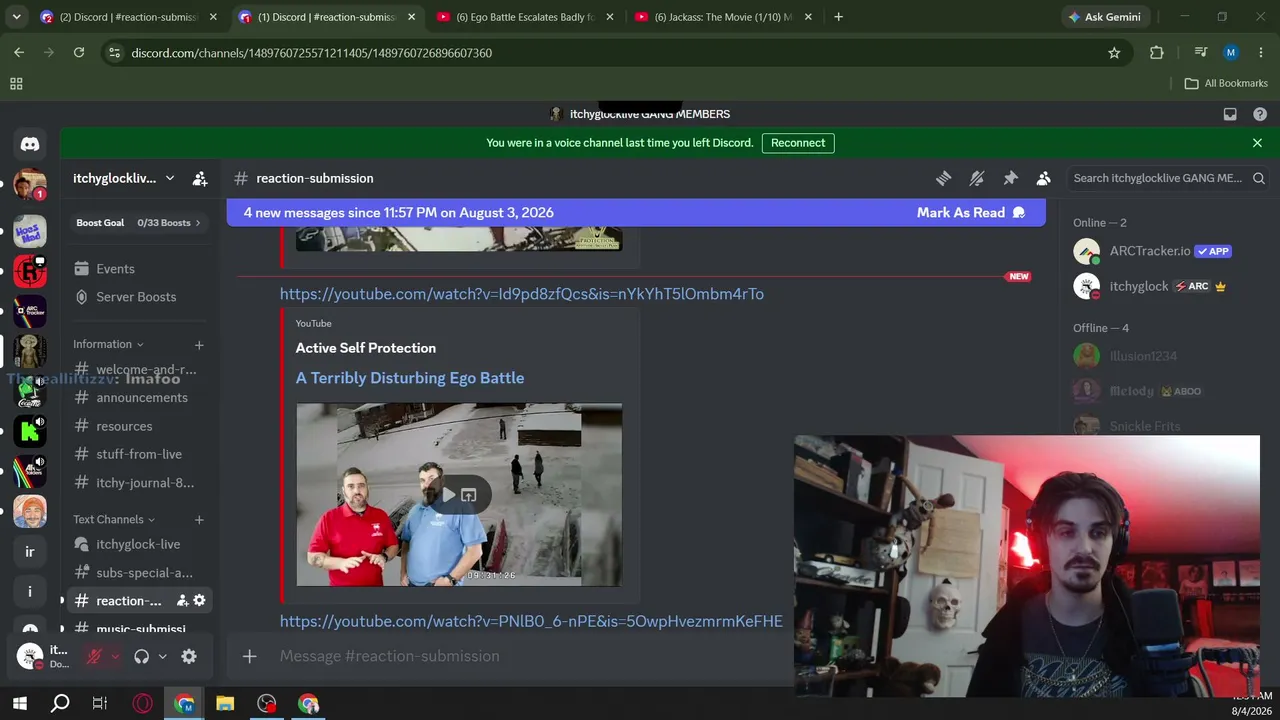
Task: Open Server Boosts
Action: pos(139,297)
